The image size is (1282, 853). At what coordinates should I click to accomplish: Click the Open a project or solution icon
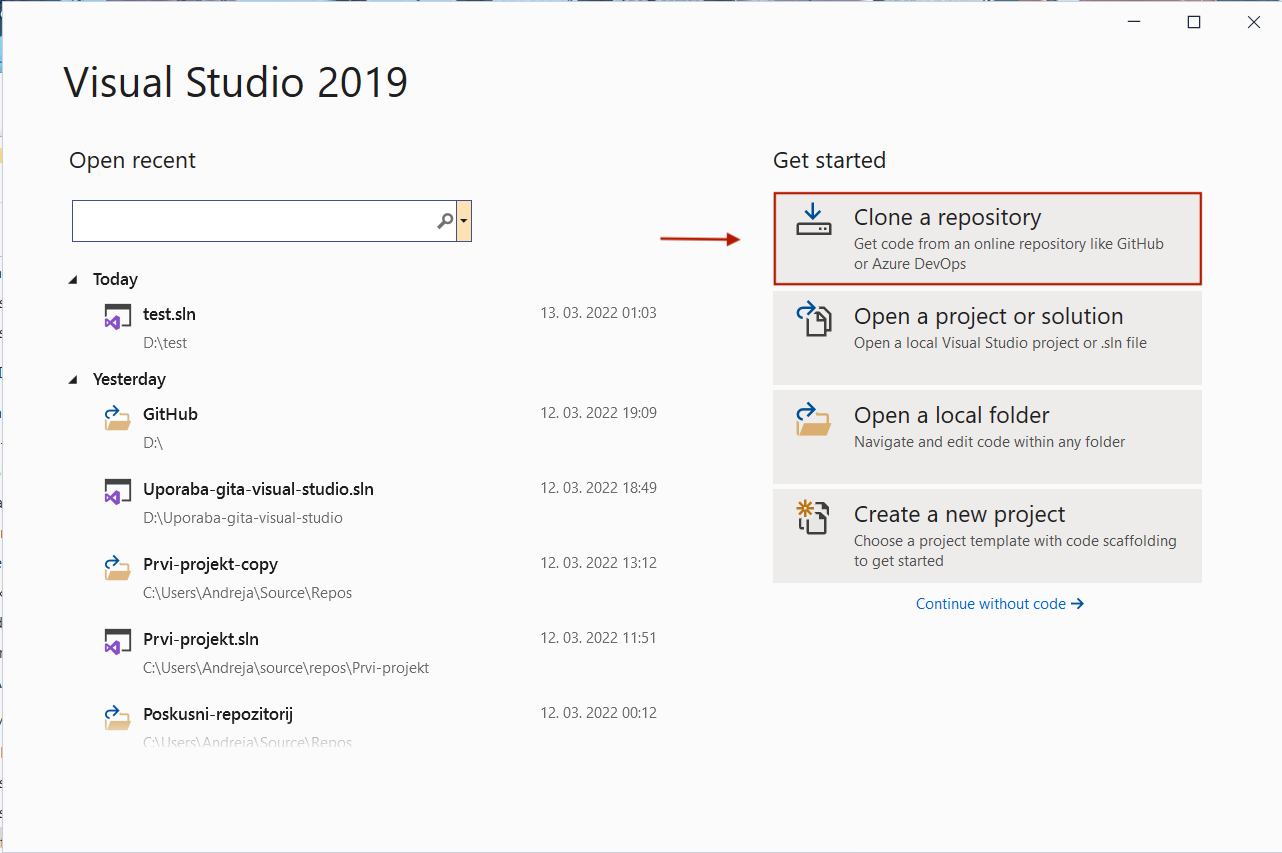coord(813,319)
